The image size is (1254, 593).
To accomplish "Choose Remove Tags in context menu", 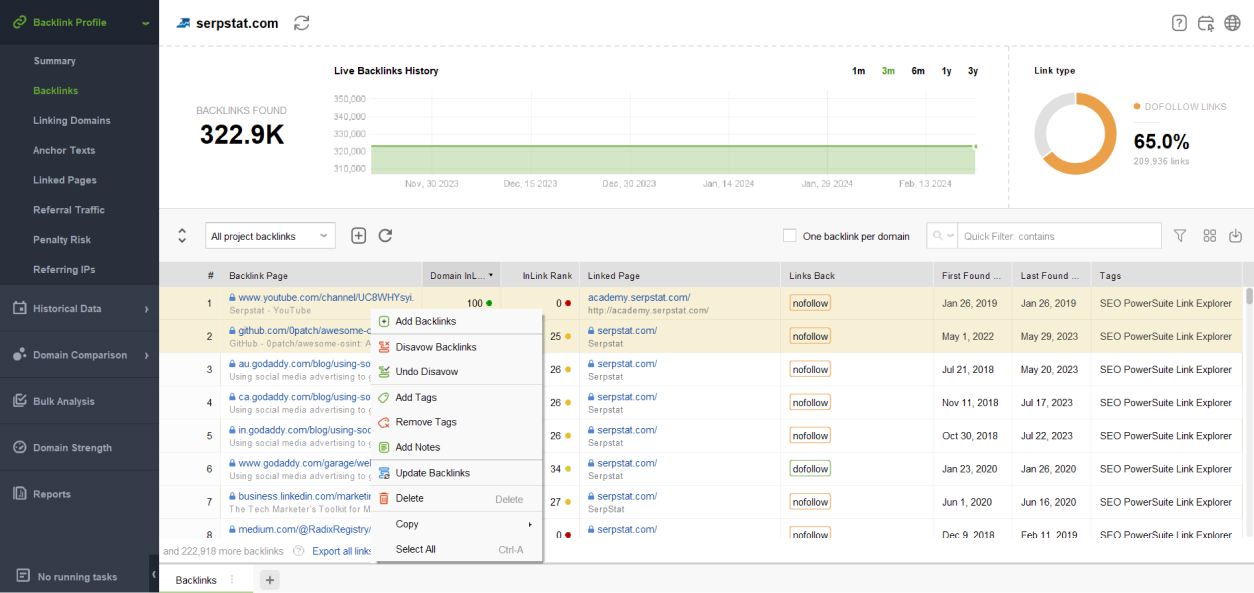I will (457, 422).
